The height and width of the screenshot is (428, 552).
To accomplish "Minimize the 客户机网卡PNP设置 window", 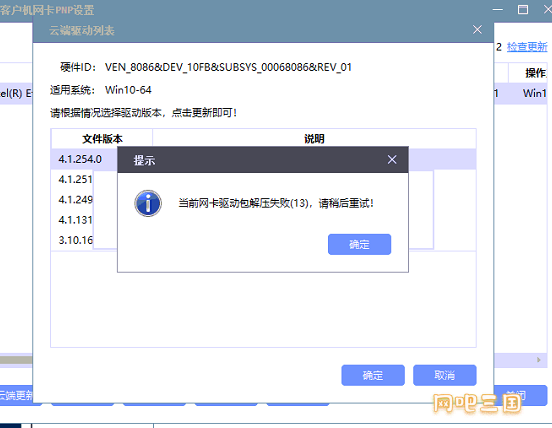I will 497,10.
